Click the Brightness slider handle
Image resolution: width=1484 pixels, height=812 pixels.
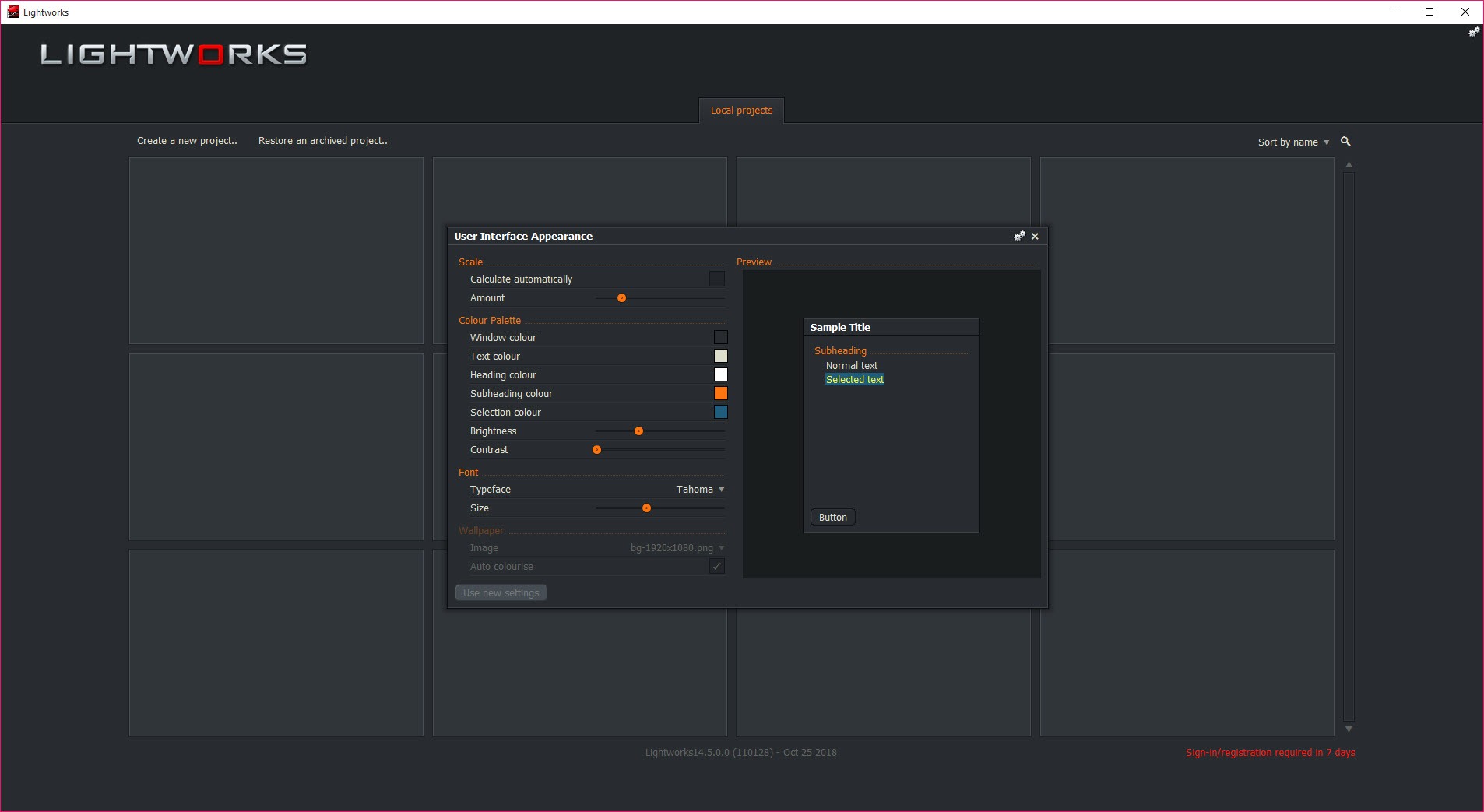click(x=638, y=431)
